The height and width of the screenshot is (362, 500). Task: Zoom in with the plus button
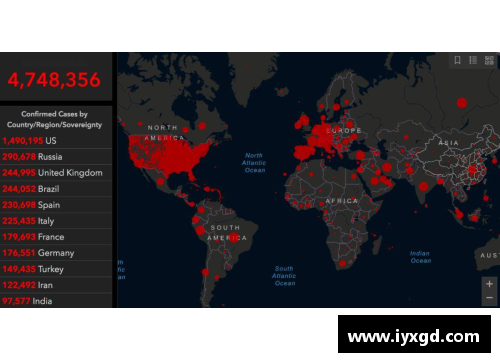click(x=489, y=284)
